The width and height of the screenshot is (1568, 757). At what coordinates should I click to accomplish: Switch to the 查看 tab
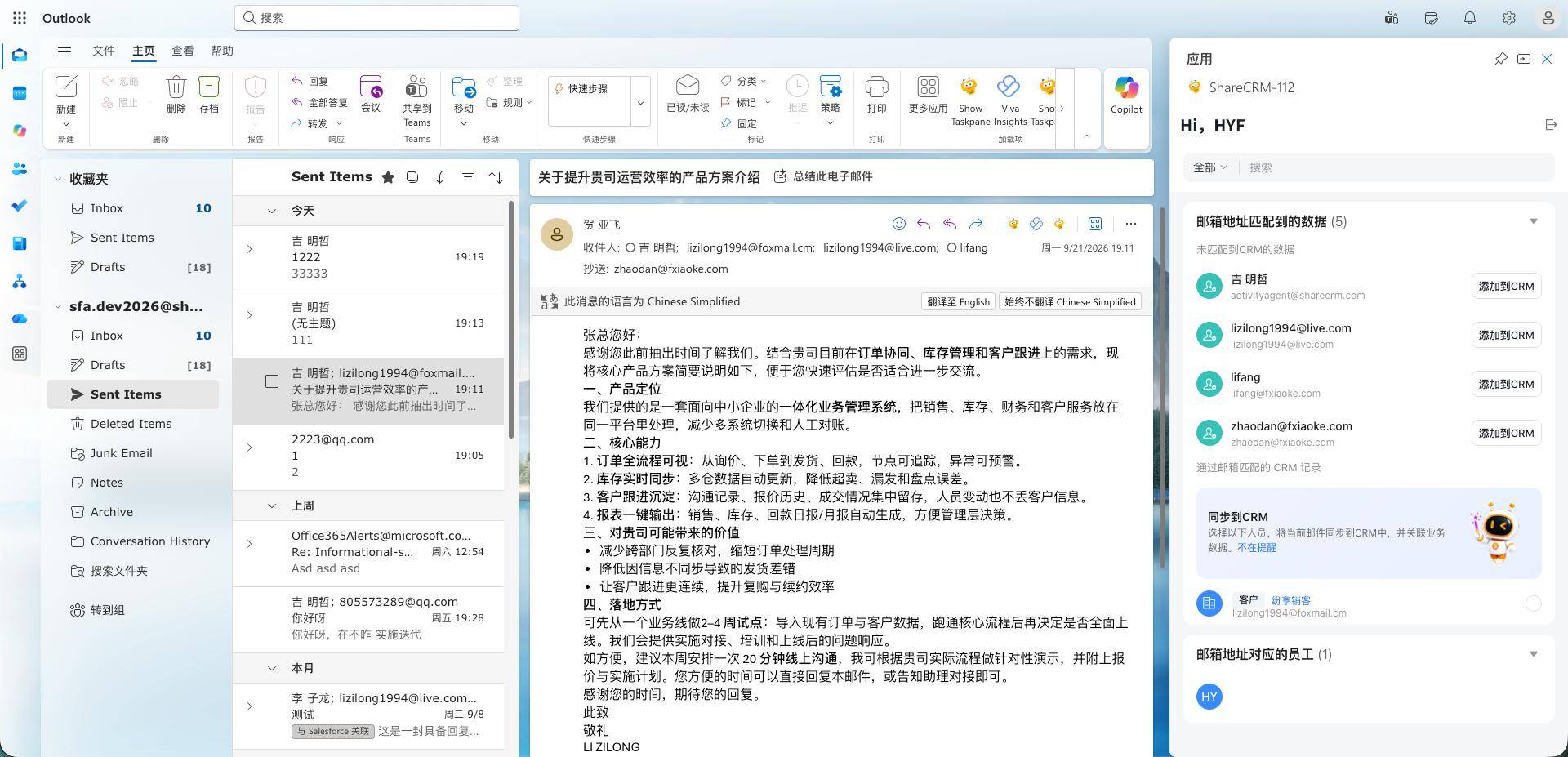coord(182,51)
